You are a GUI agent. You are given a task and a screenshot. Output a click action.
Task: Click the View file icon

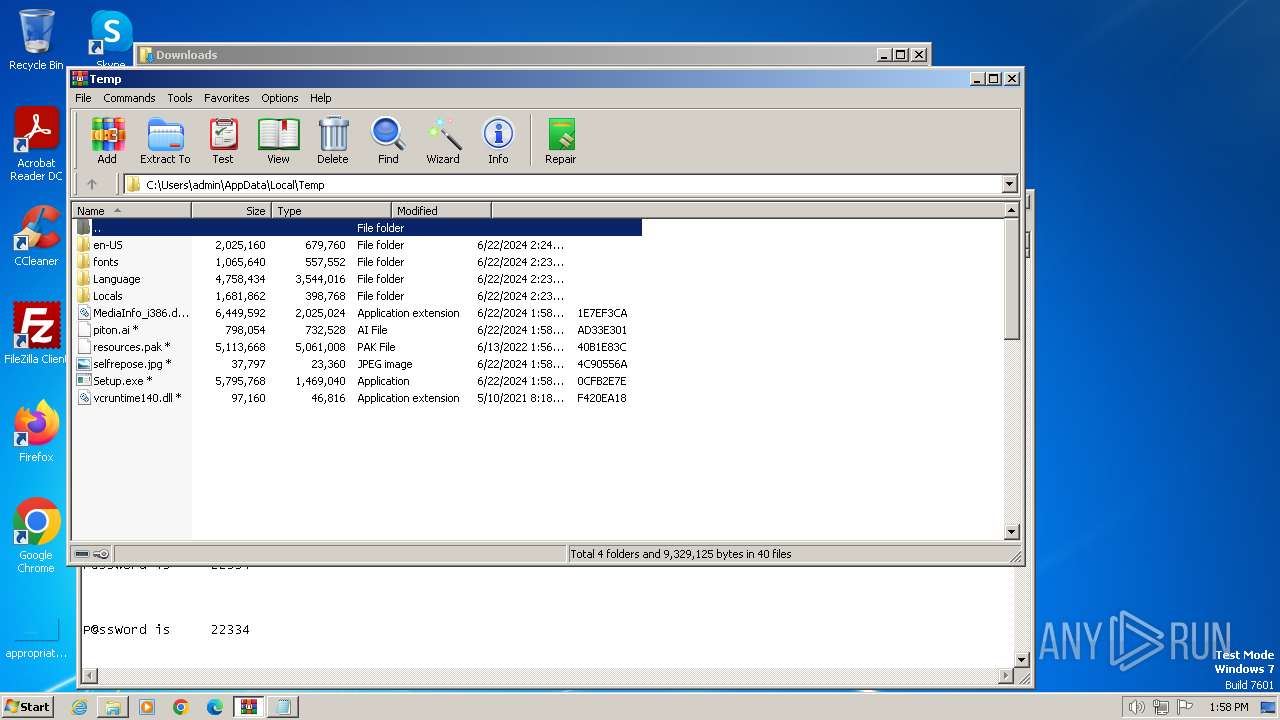[278, 141]
